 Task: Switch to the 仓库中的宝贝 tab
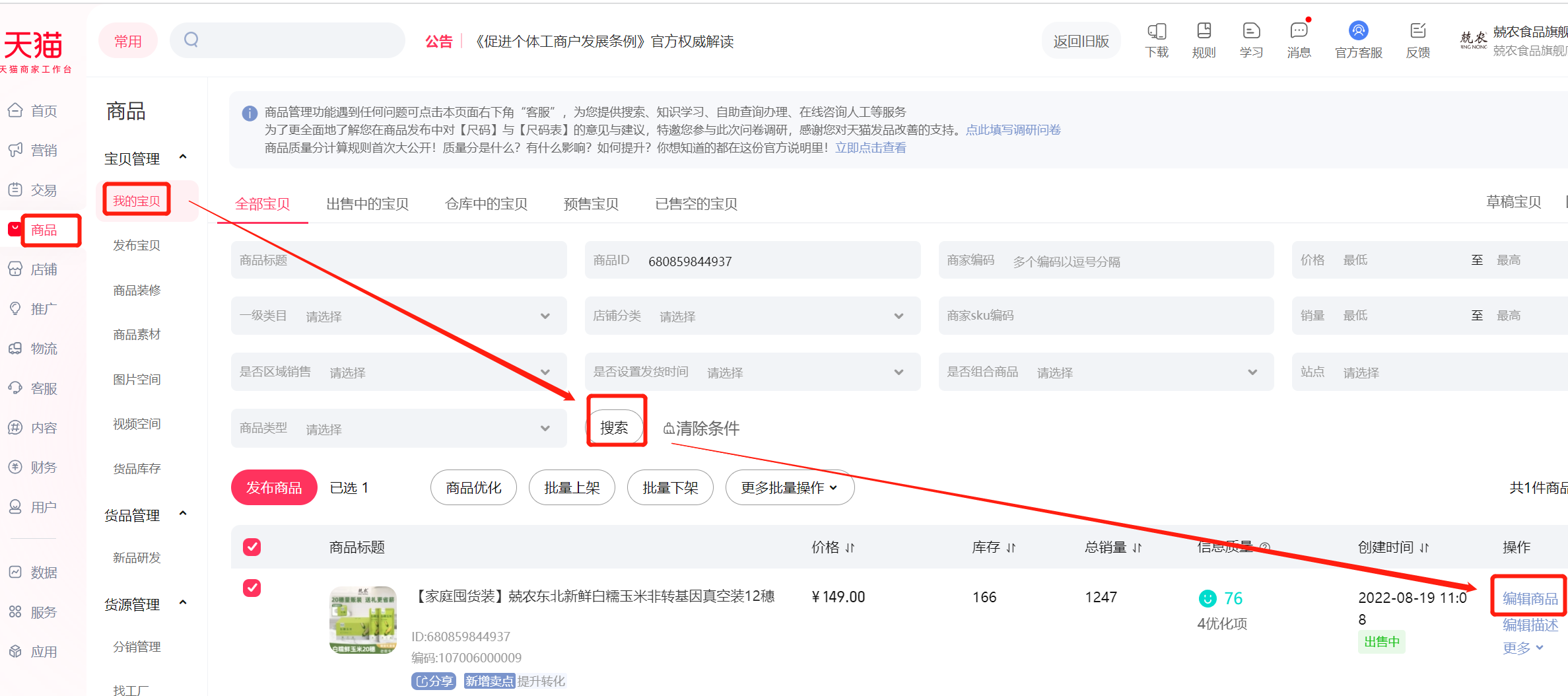[x=487, y=203]
